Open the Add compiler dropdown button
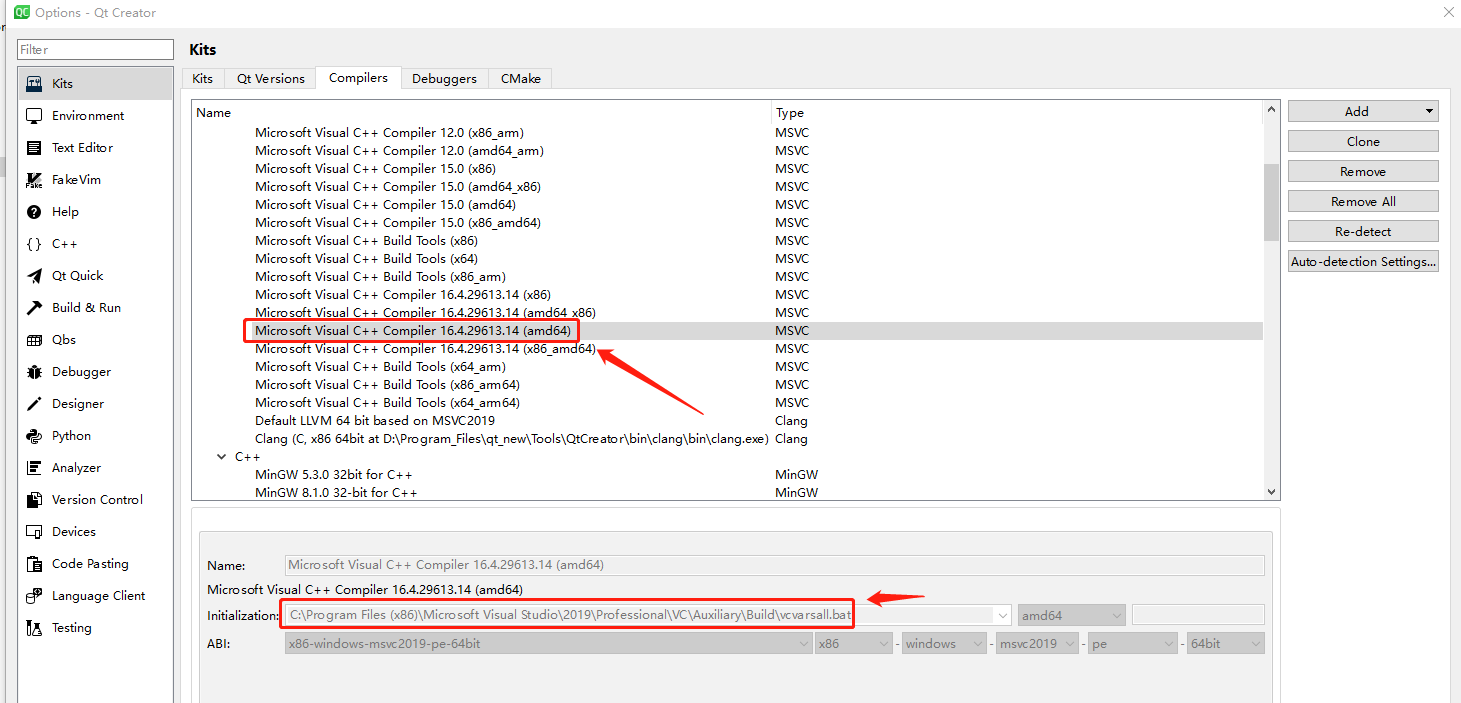This screenshot has width=1461, height=703. 1363,111
